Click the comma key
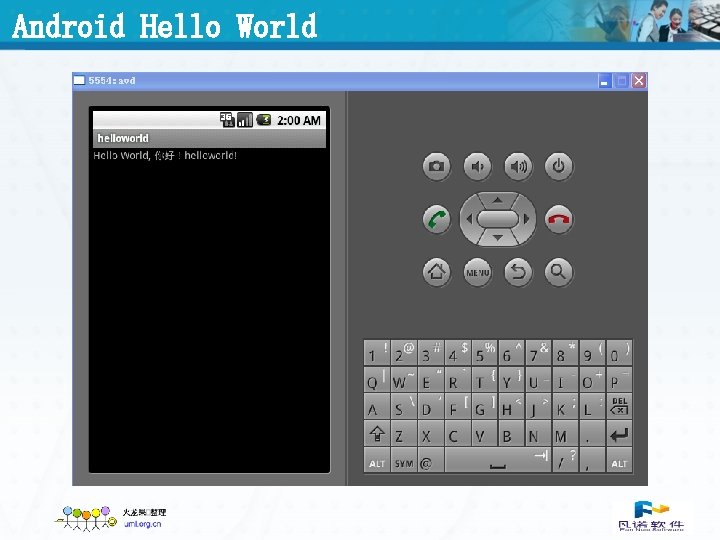 (592, 460)
